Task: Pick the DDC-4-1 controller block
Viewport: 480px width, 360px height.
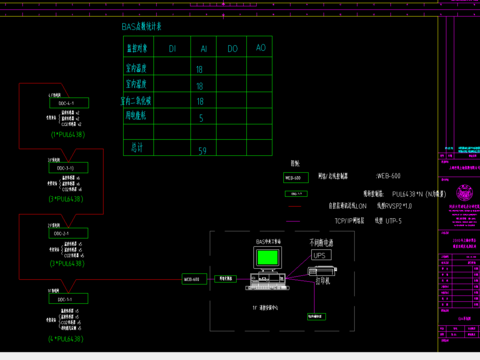Action: pos(69,103)
